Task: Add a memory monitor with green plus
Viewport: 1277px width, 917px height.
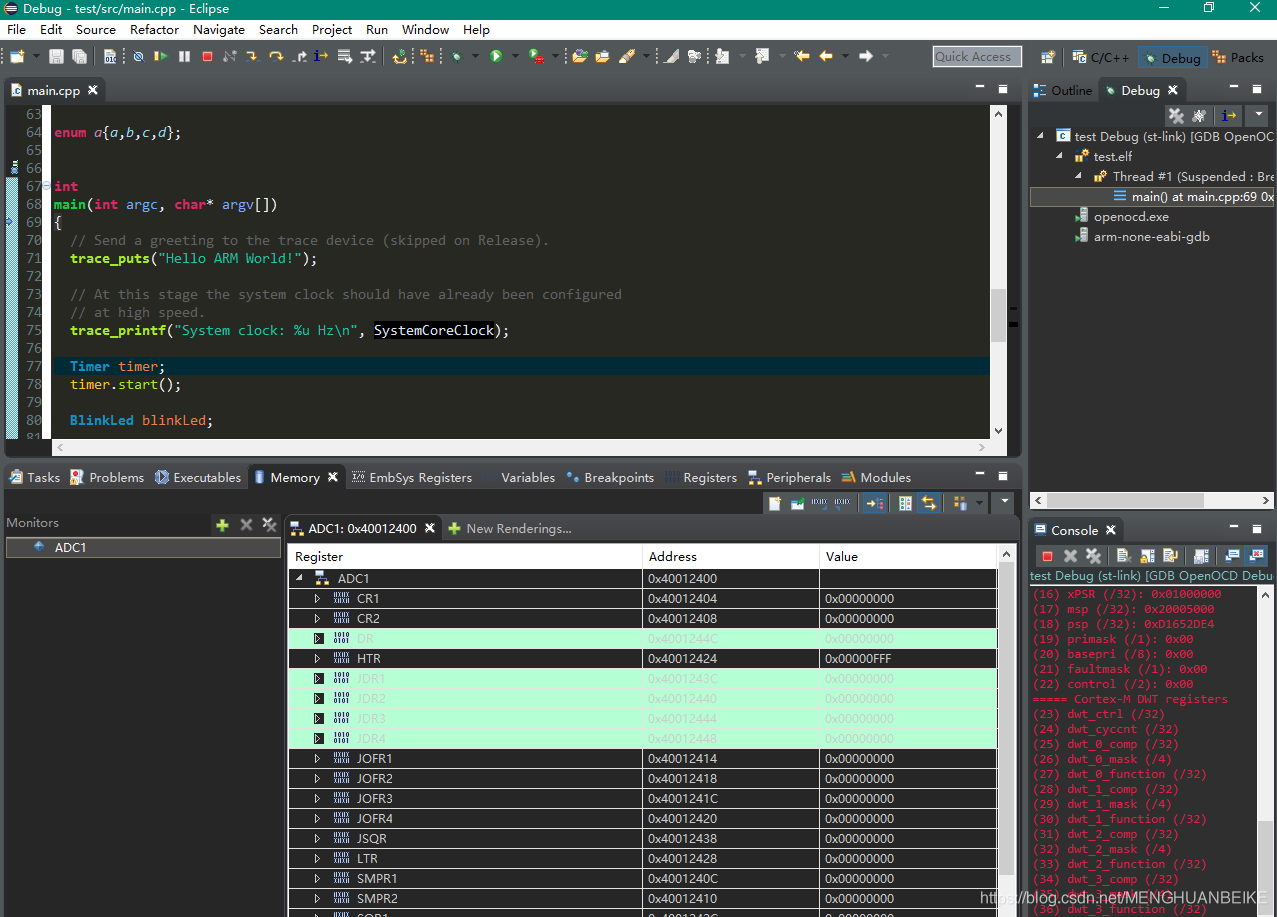Action: 222,524
